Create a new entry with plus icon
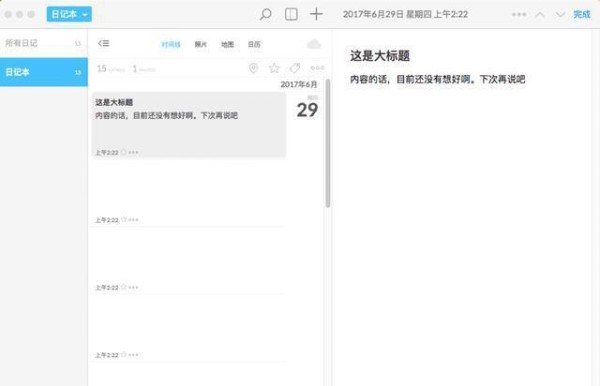The width and height of the screenshot is (600, 386). click(316, 15)
